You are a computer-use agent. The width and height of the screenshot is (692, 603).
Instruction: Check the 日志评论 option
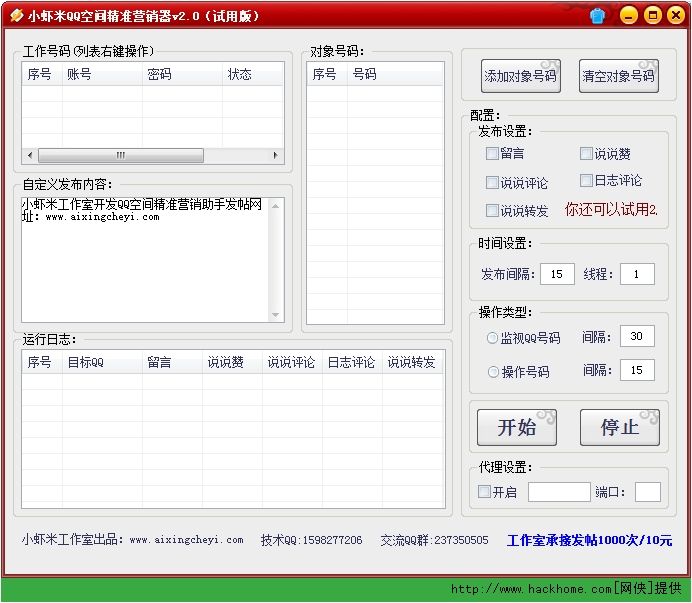point(586,180)
